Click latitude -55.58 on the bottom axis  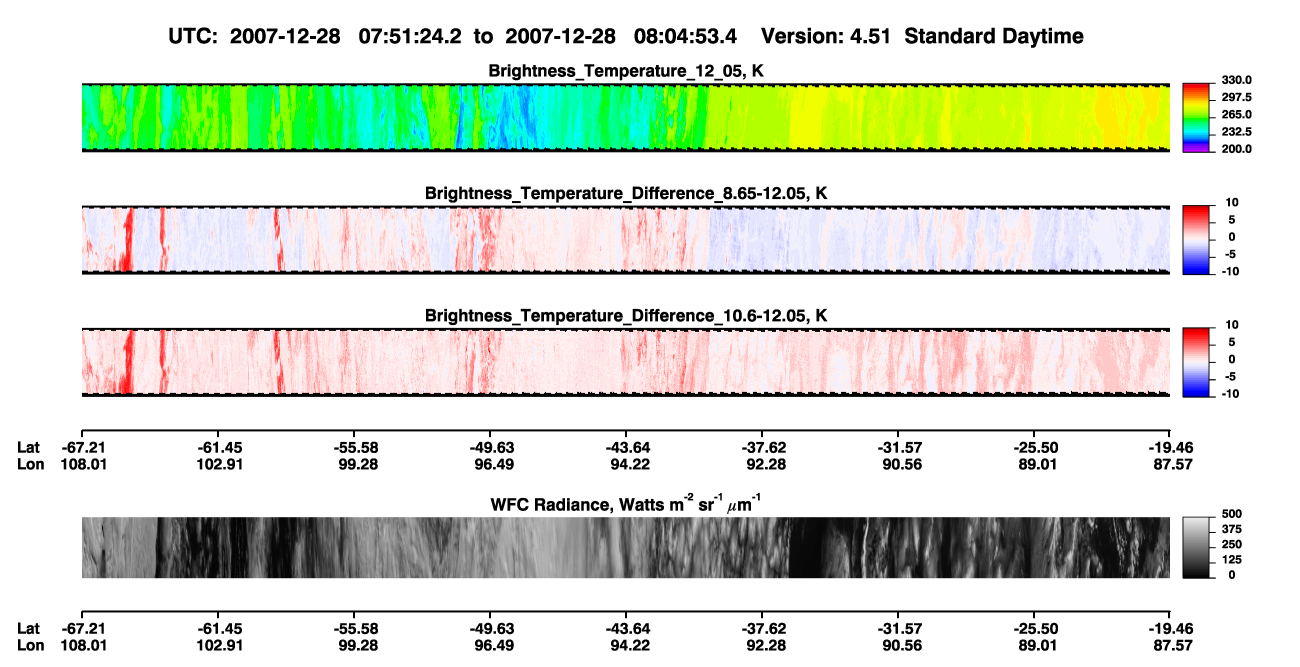355,628
